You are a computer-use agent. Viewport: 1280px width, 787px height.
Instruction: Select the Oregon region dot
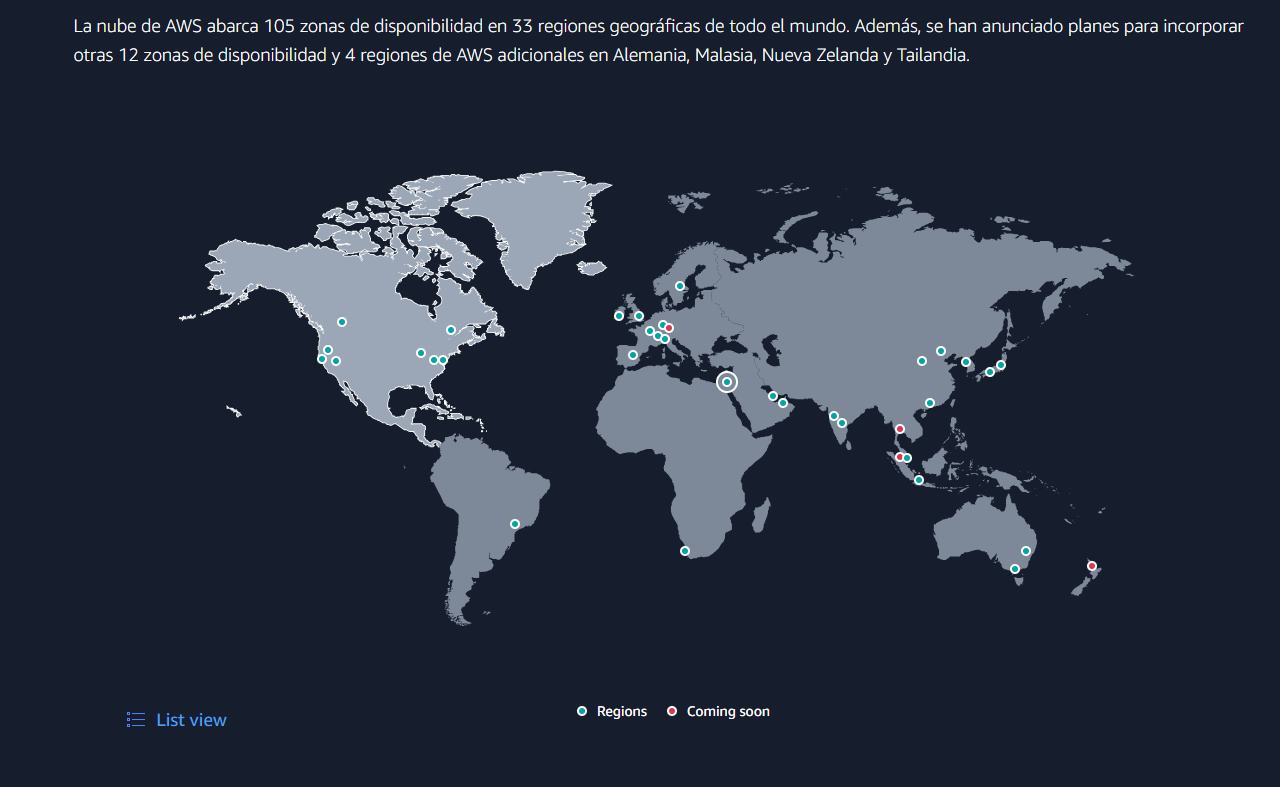[328, 350]
